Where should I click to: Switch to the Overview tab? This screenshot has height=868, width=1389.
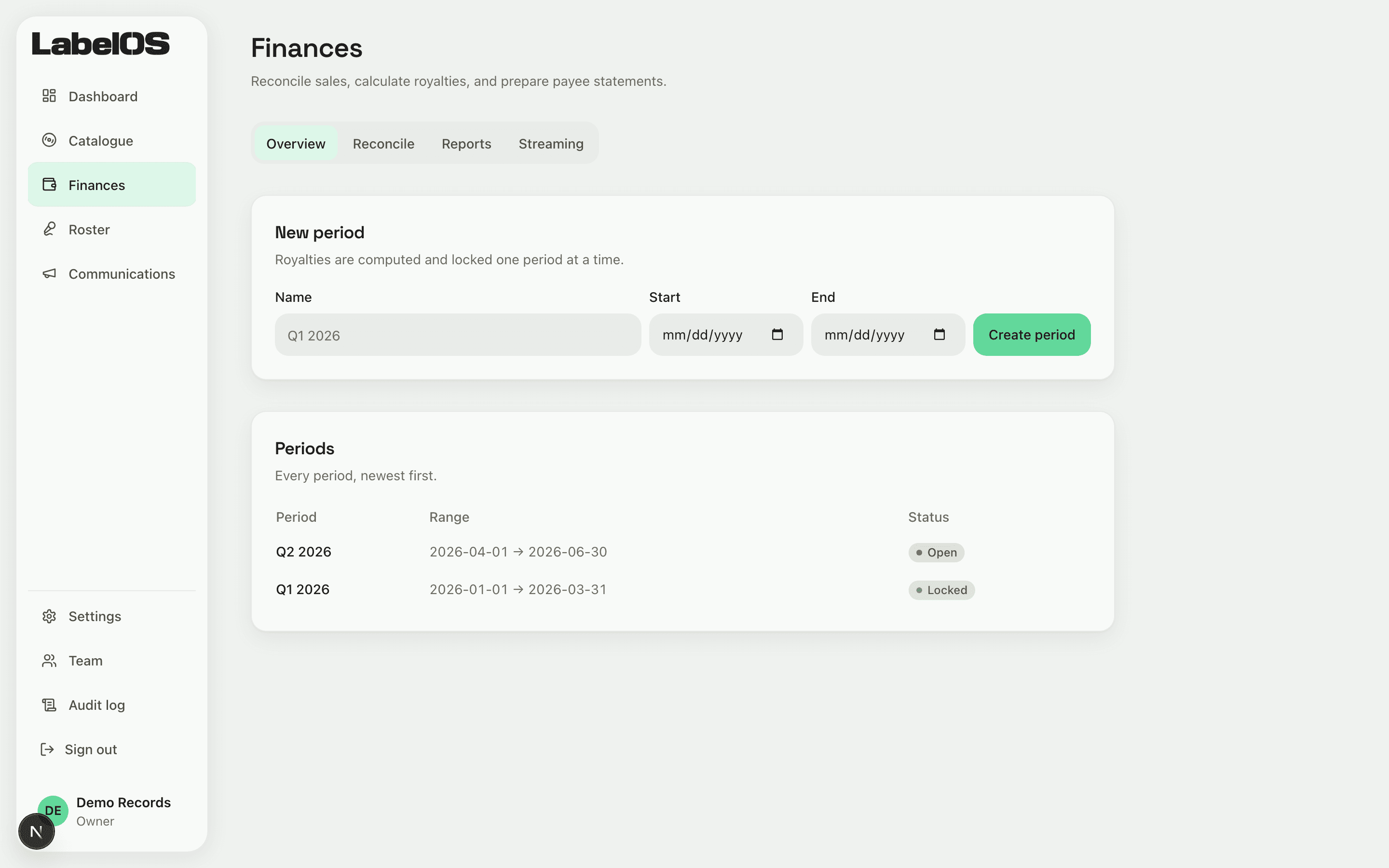tap(296, 144)
